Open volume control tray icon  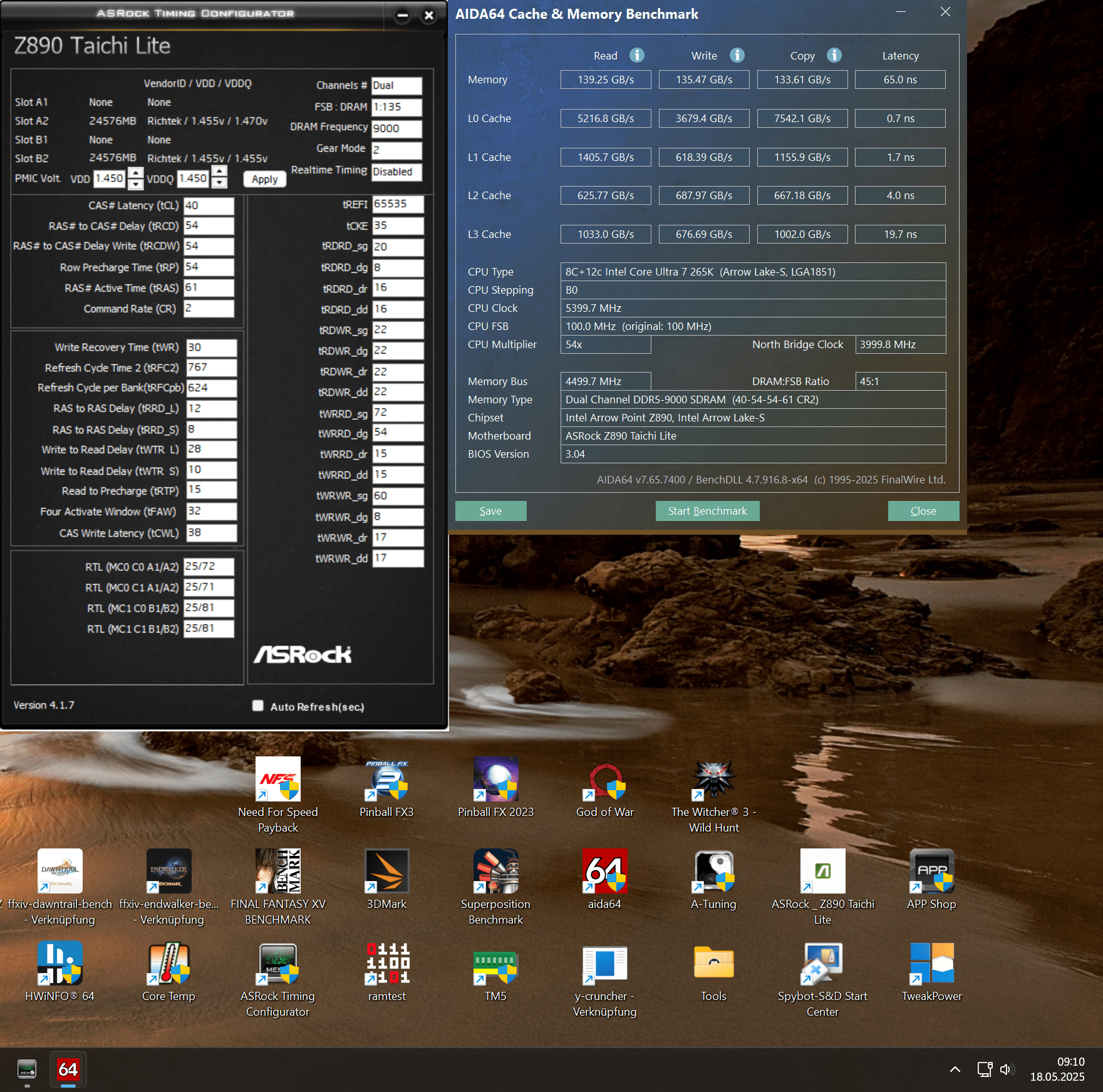tap(1007, 1069)
